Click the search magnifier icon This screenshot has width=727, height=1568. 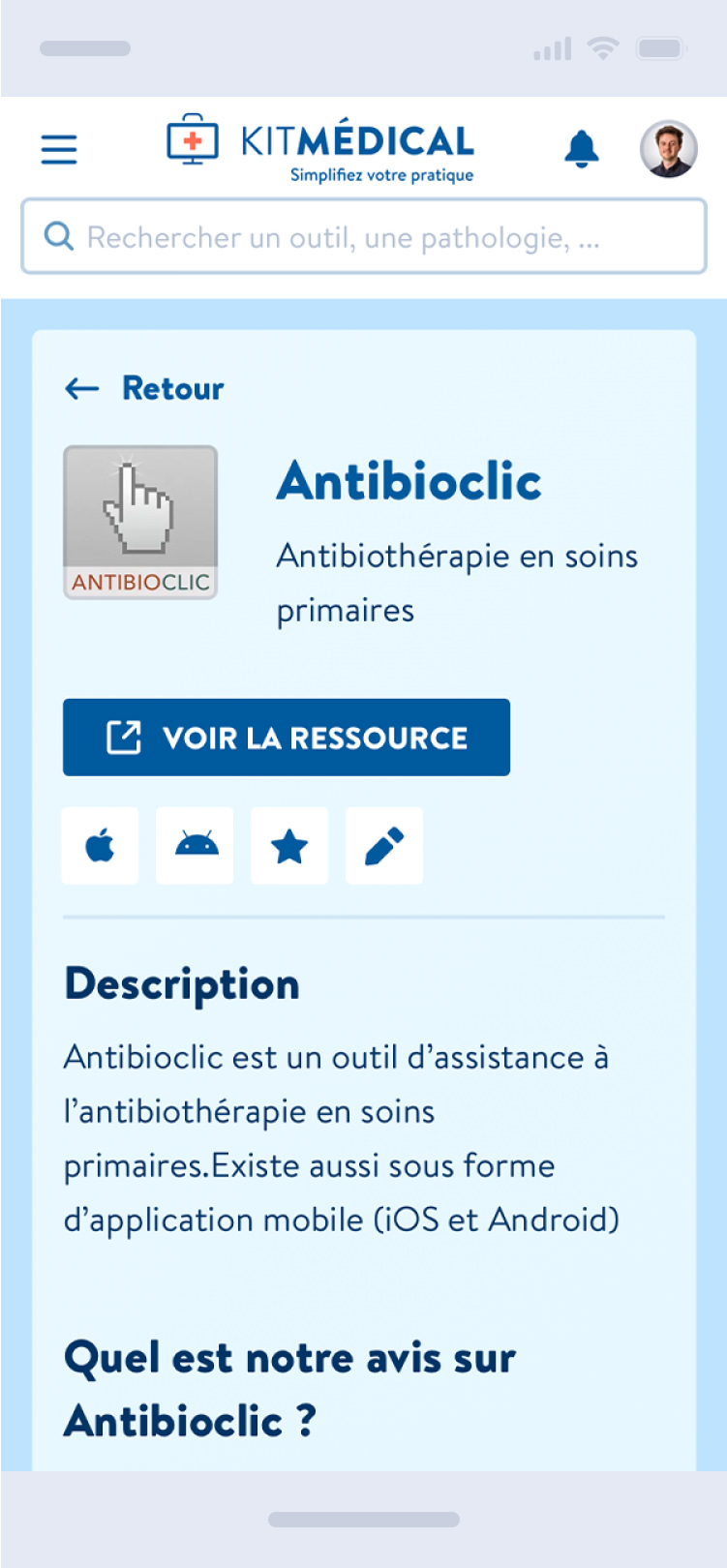click(59, 236)
